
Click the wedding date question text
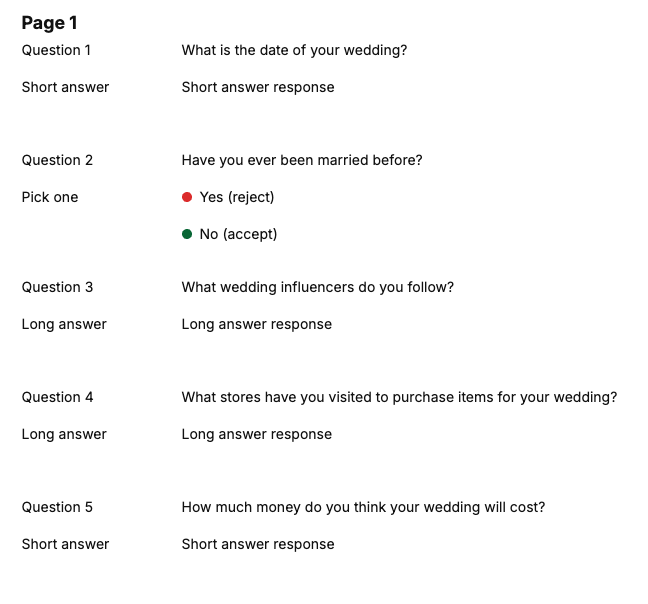[294, 50]
